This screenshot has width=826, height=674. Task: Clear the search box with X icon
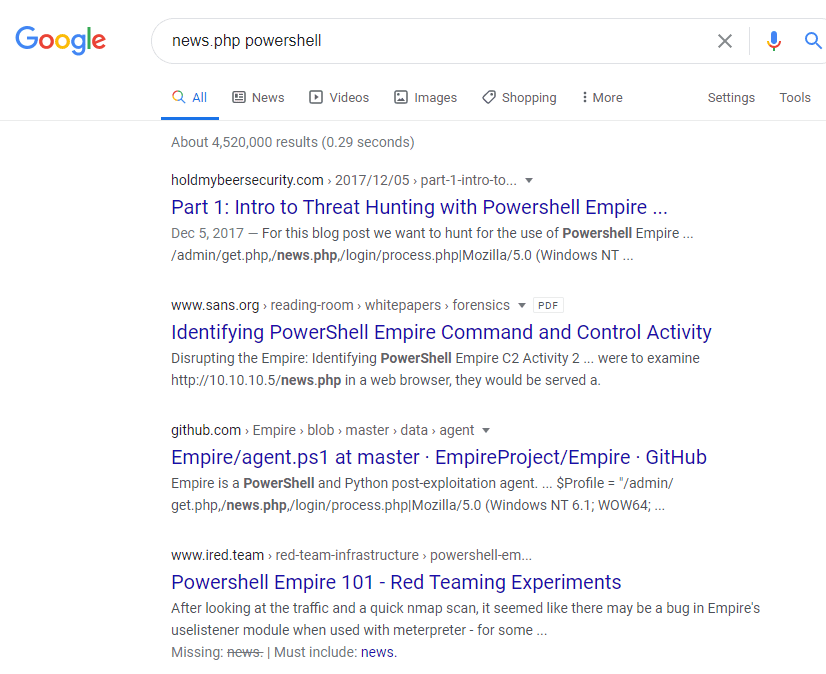(x=725, y=41)
